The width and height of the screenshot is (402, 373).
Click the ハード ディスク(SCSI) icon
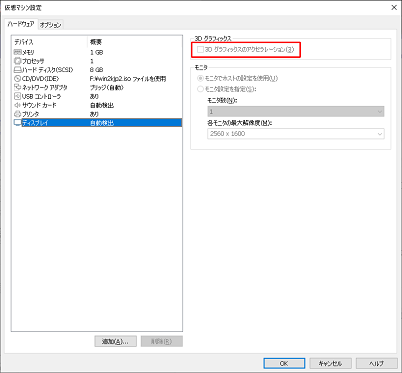[18, 70]
